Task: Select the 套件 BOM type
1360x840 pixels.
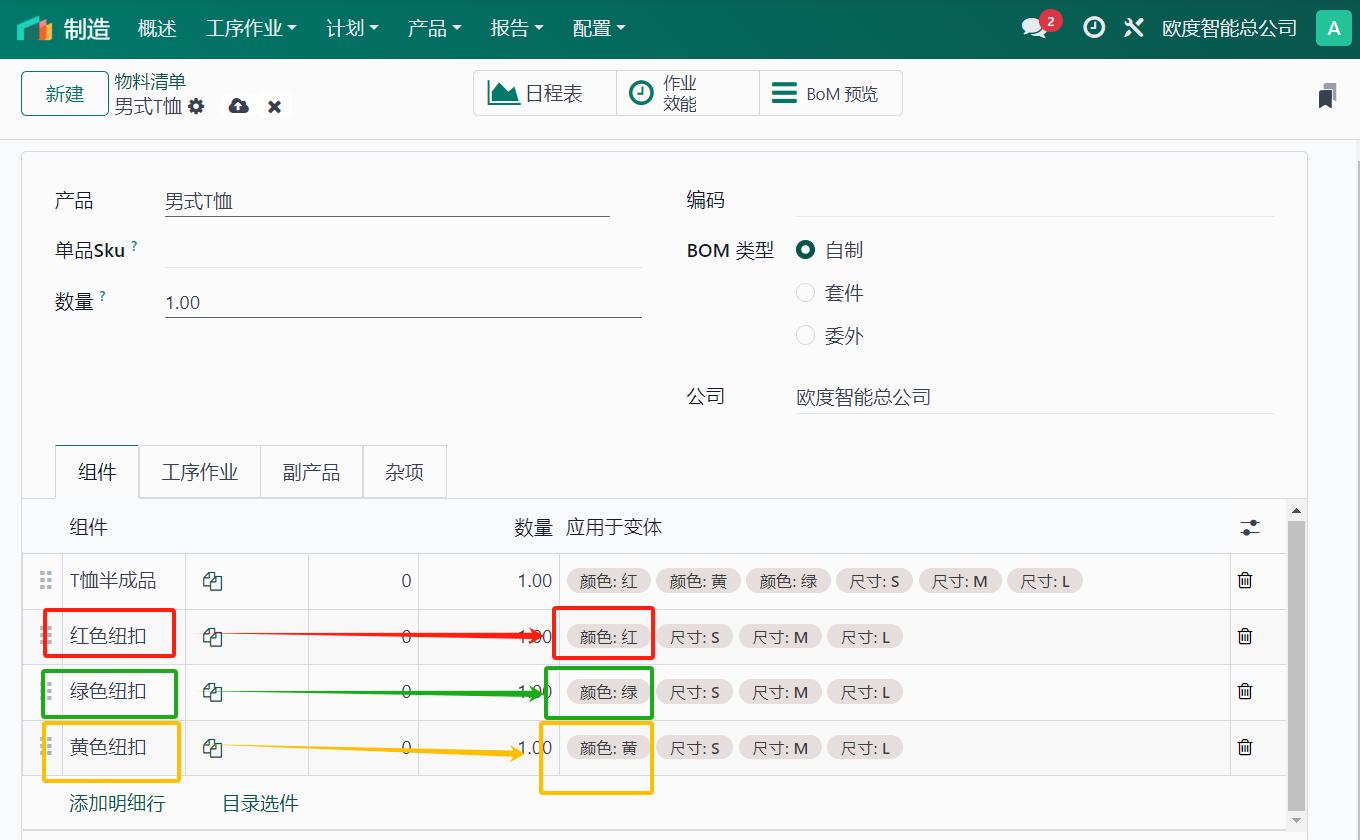Action: [x=806, y=293]
